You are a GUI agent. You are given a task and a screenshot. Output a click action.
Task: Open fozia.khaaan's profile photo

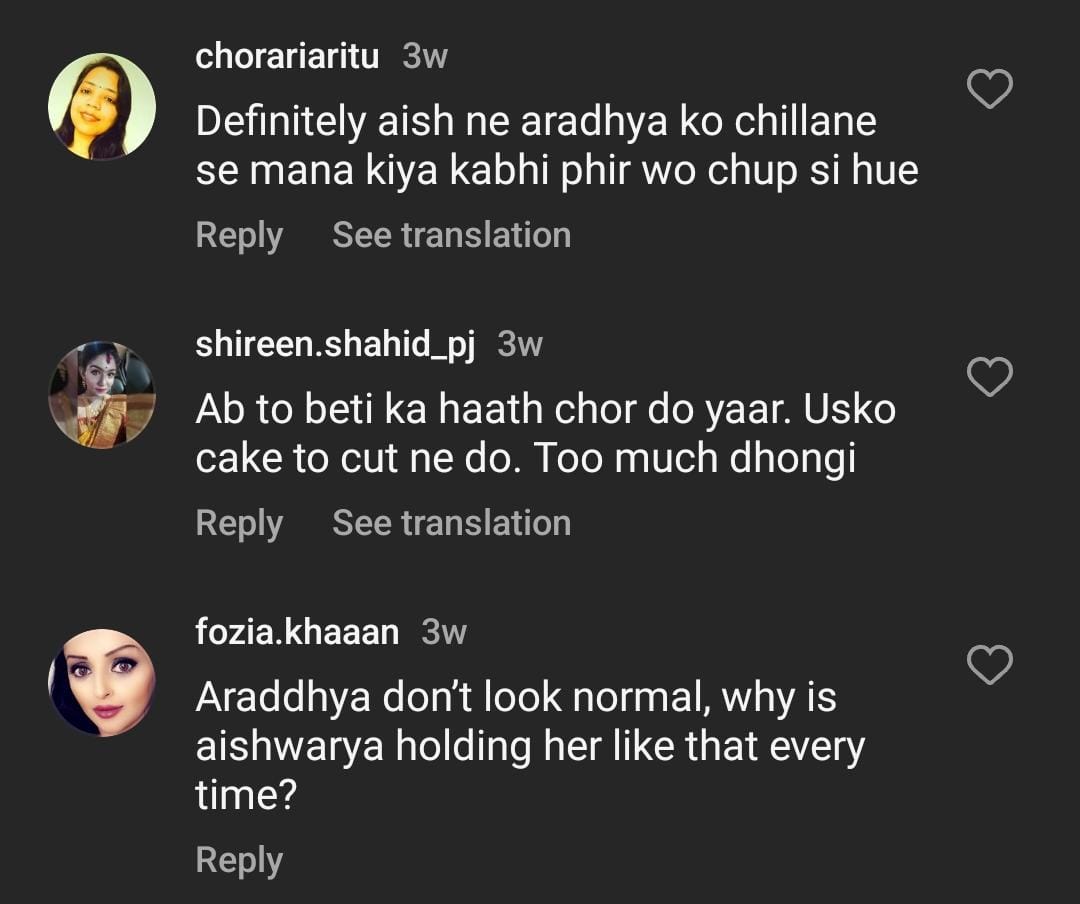pyautogui.click(x=102, y=682)
